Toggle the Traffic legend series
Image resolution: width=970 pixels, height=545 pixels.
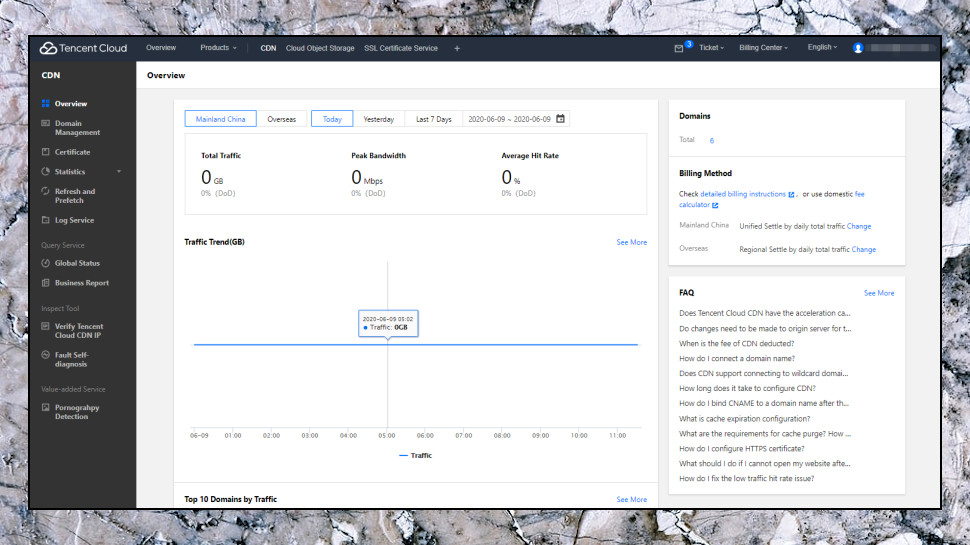416,455
